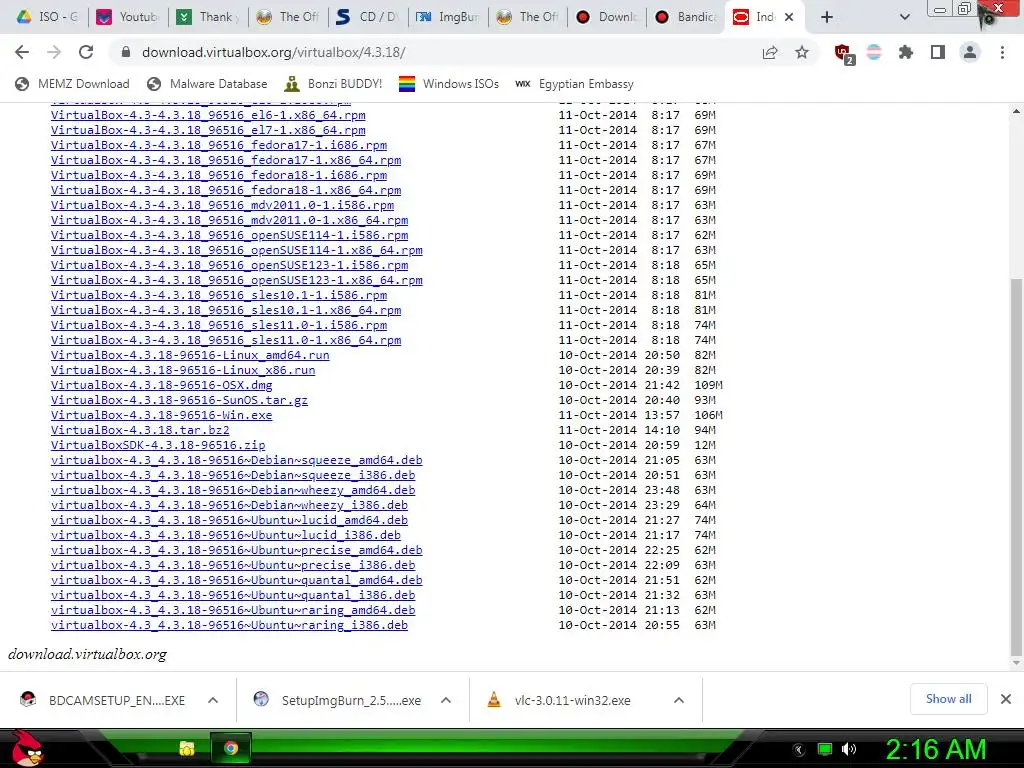Download VirtualBoxSDK-4.3.18-96516.zip
Image resolution: width=1024 pixels, height=768 pixels.
[158, 445]
